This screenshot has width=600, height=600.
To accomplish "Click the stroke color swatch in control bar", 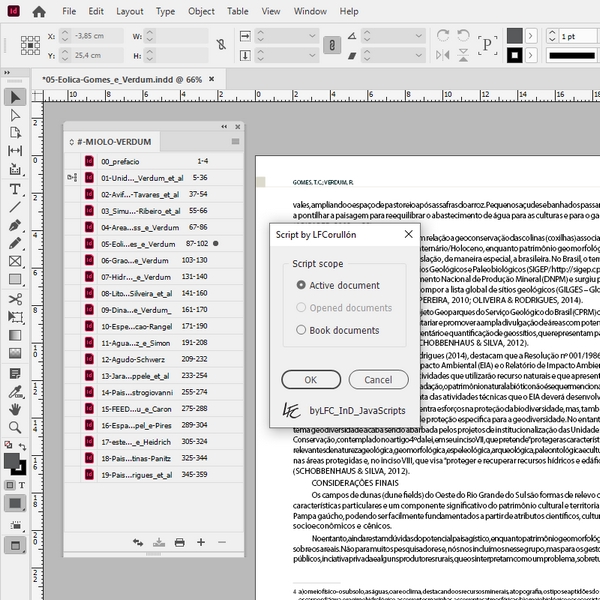I will (x=515, y=55).
